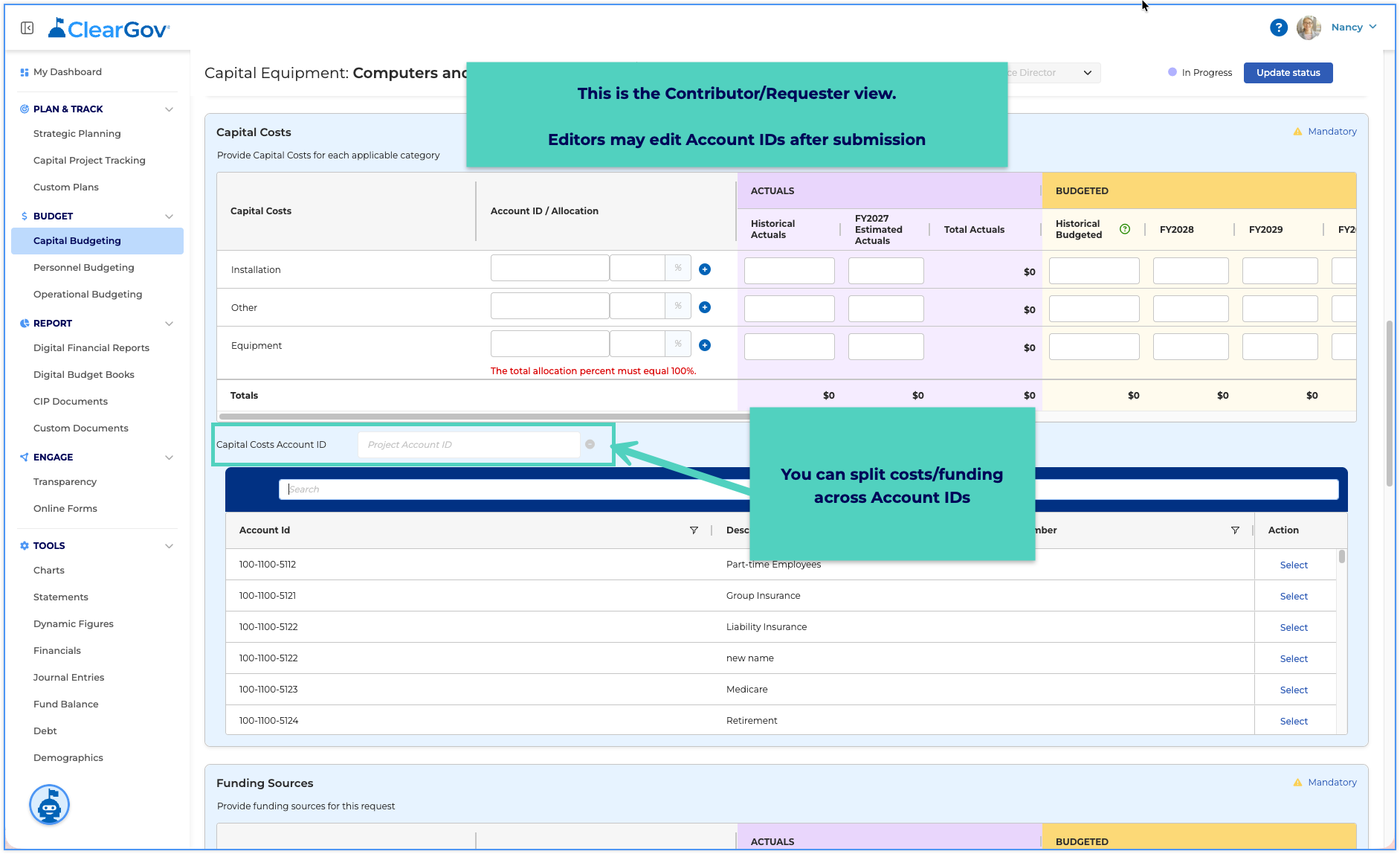Viewport: 1400px width, 854px height.
Task: Open the help question mark icon
Action: 1278,28
